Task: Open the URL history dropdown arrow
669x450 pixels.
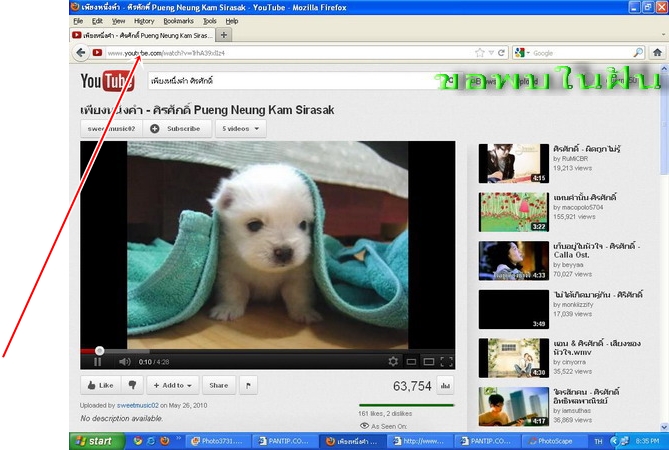Action: coord(491,53)
